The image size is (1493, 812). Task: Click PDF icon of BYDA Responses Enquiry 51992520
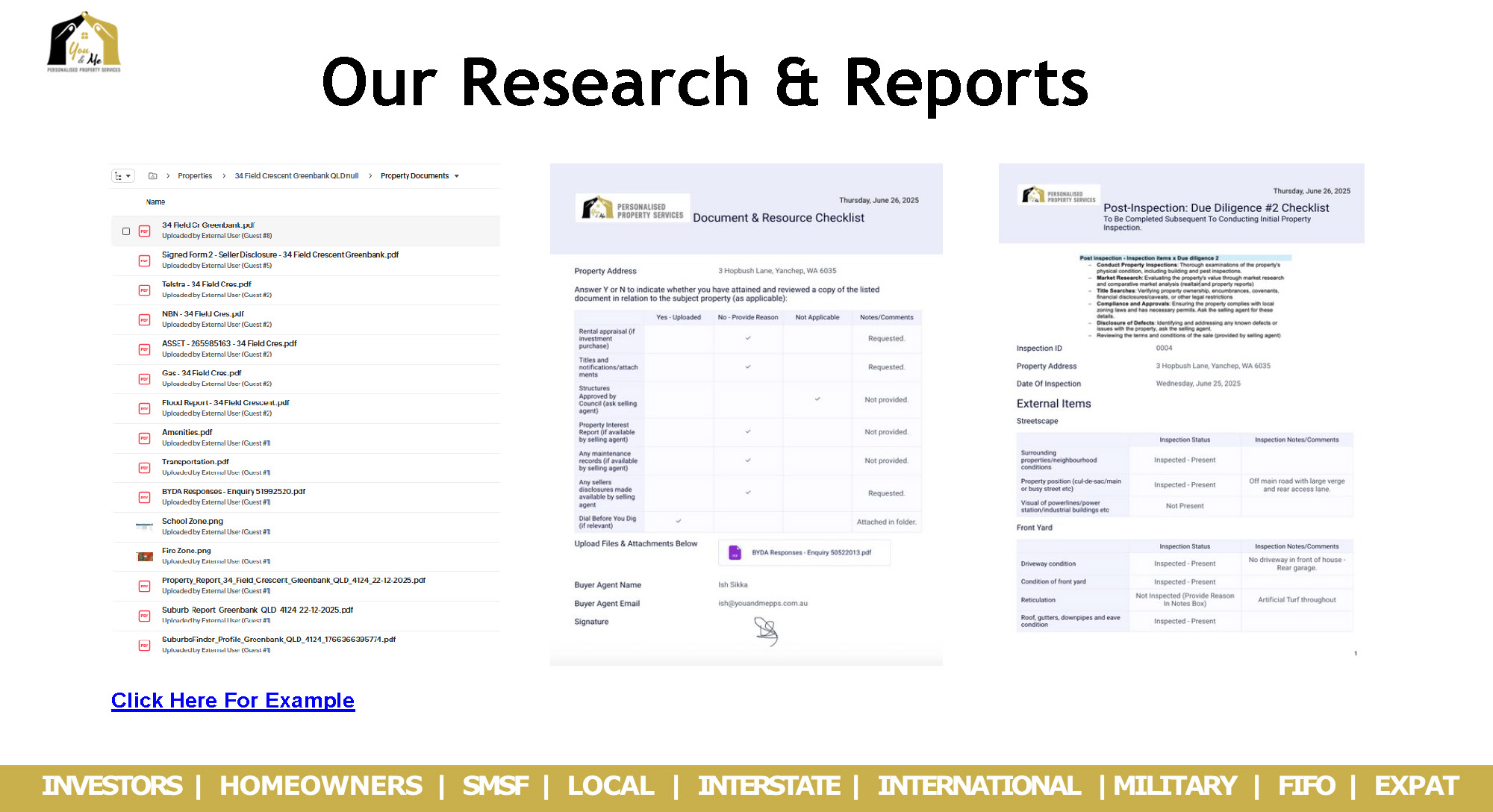point(145,497)
